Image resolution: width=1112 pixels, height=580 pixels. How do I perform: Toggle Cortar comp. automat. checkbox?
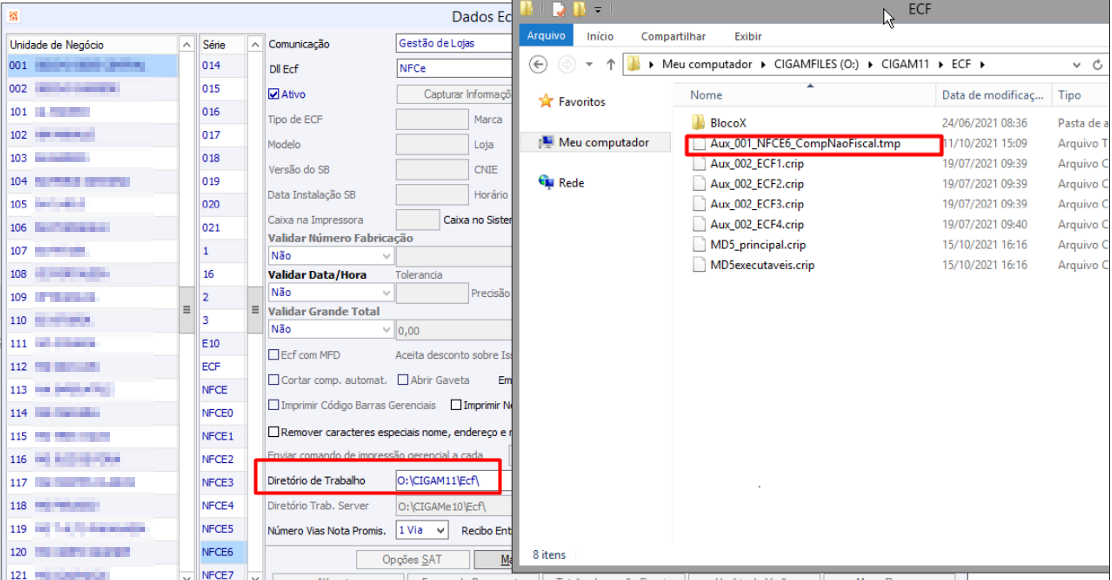pyautogui.click(x=274, y=380)
